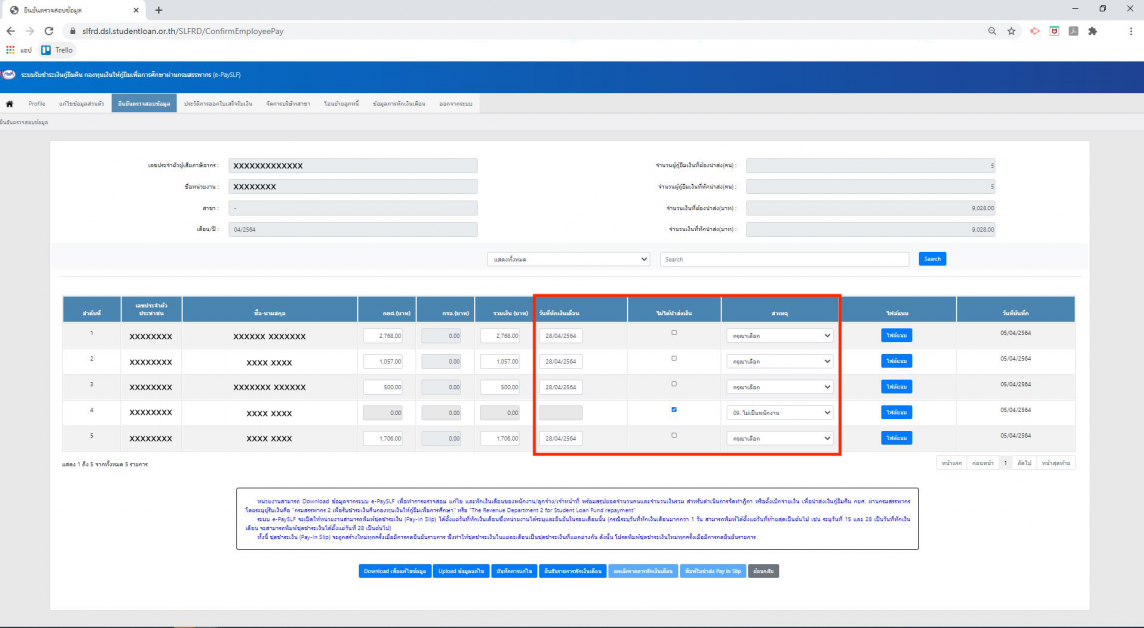Open reason dropdown in row 3
Viewport: 1144px width, 628px height.
pos(779,387)
